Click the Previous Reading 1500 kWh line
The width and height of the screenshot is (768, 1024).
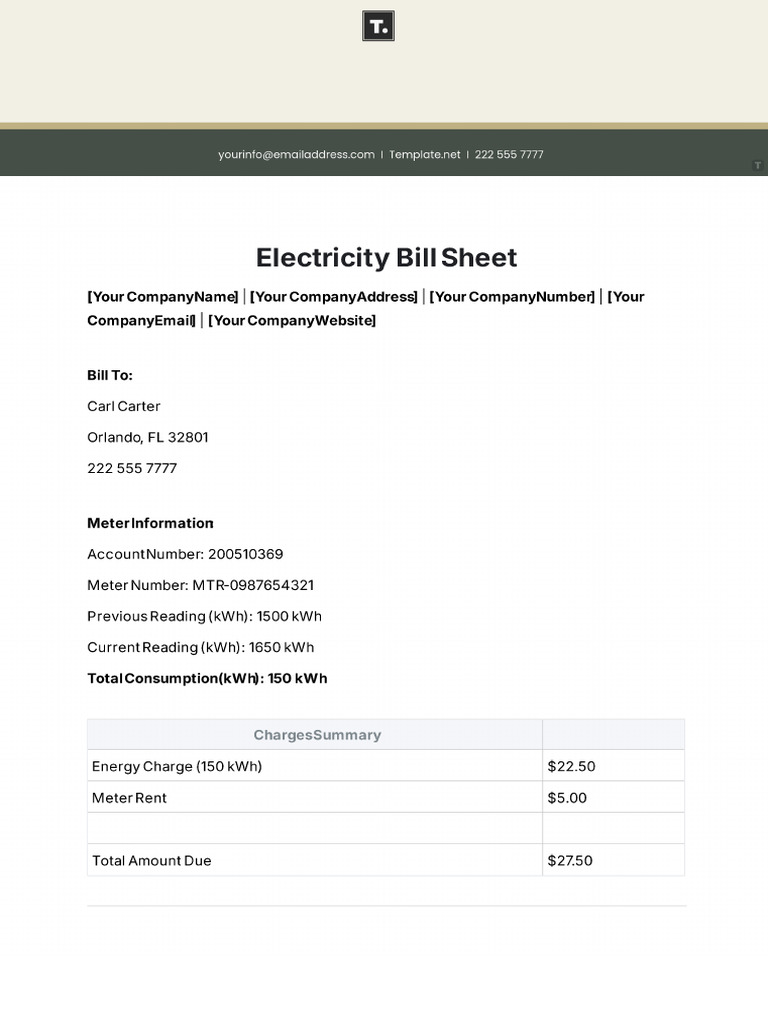pos(204,616)
